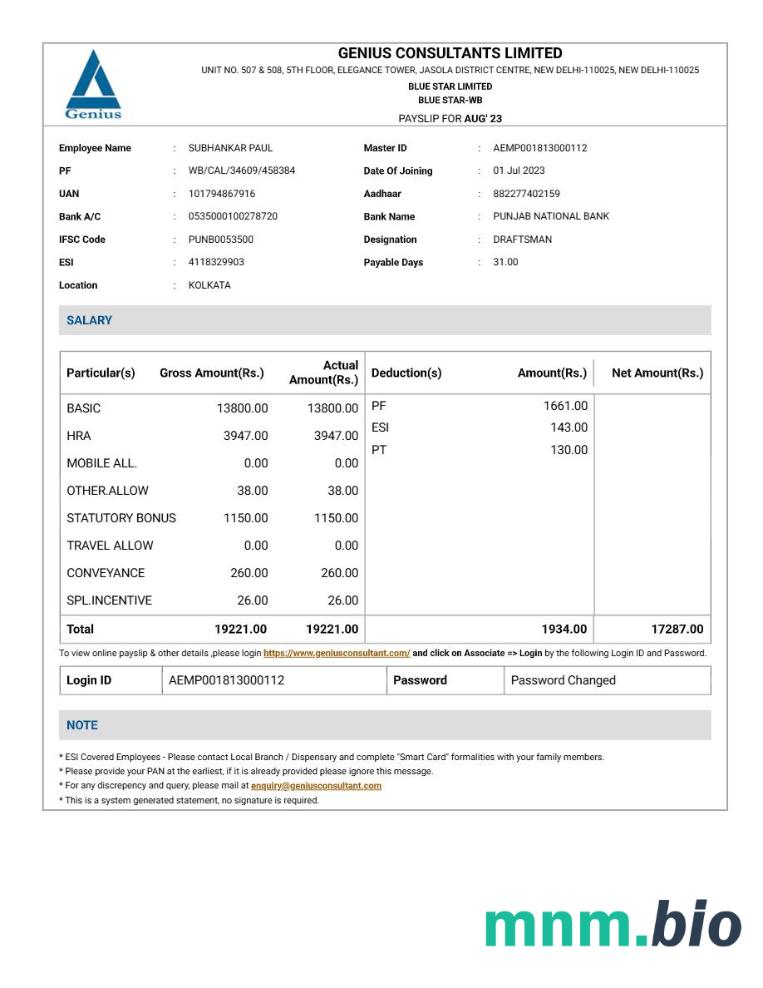This screenshot has width=763, height=988.
Task: Click the Net Amount total 17287.00
Action: [x=676, y=630]
